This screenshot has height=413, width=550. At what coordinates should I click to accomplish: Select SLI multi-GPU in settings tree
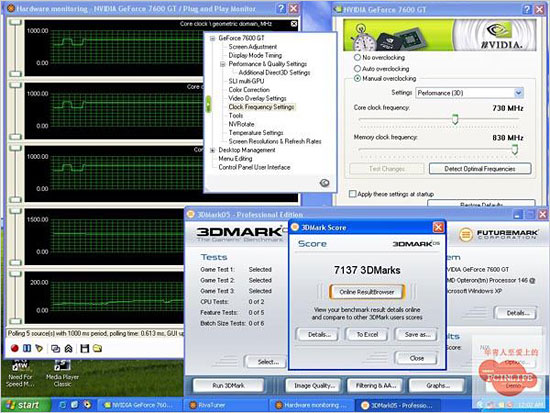pos(246,81)
